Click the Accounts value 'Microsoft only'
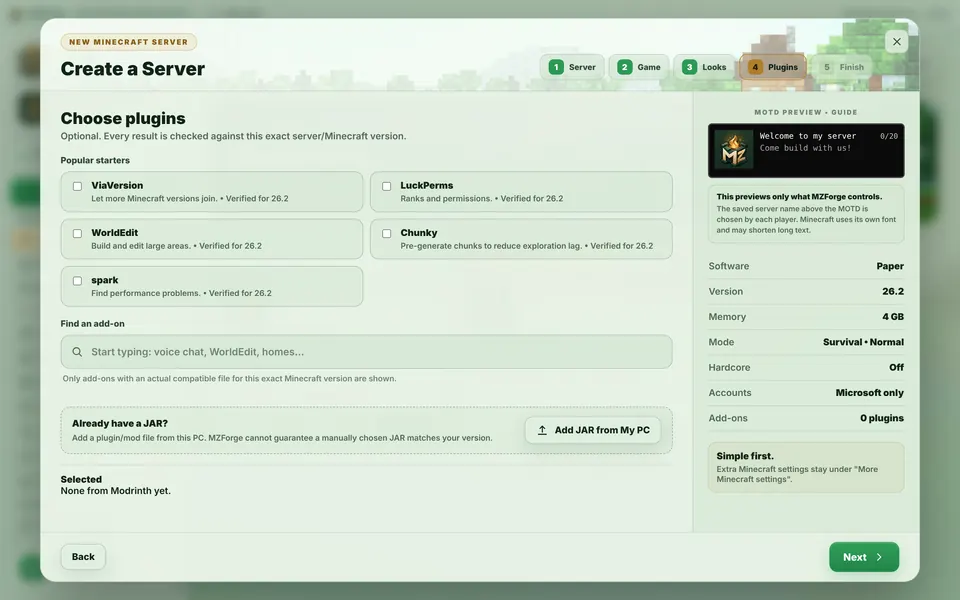This screenshot has width=960, height=600. [869, 392]
